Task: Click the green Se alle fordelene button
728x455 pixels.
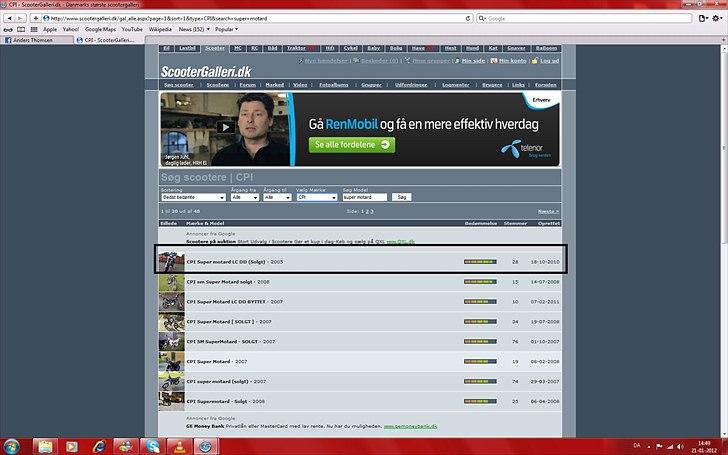Action: (353, 145)
